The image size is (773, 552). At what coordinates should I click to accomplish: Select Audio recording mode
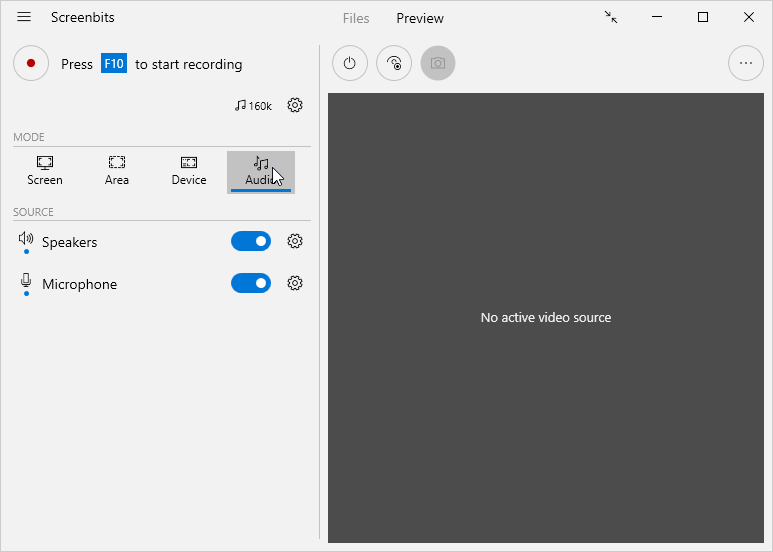click(x=261, y=172)
